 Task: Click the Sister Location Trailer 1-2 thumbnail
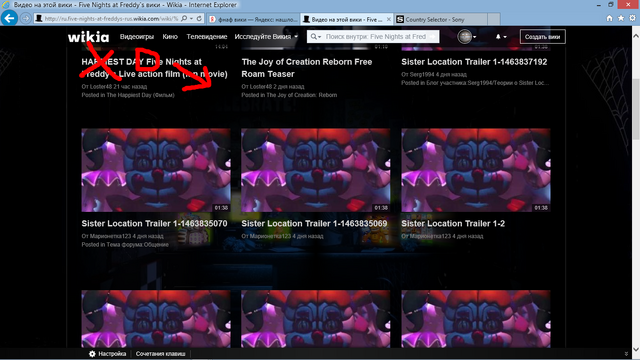click(476, 170)
